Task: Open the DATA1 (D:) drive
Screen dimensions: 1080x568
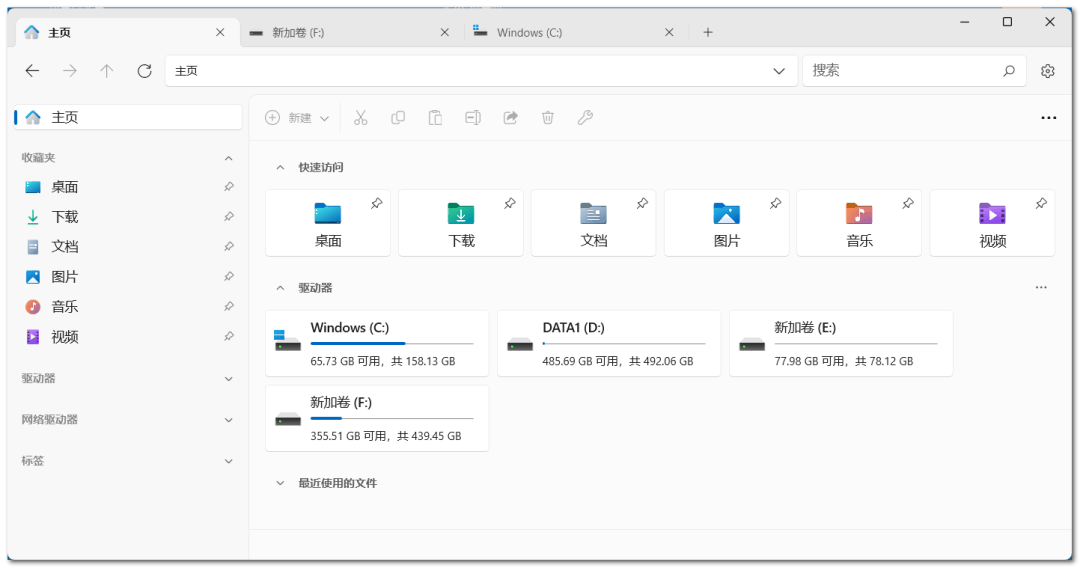Action: (x=608, y=343)
